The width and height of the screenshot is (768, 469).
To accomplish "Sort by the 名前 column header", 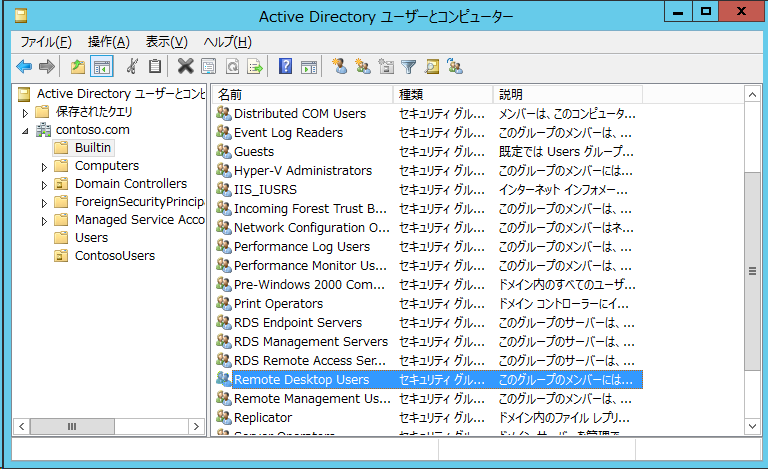I will click(302, 94).
